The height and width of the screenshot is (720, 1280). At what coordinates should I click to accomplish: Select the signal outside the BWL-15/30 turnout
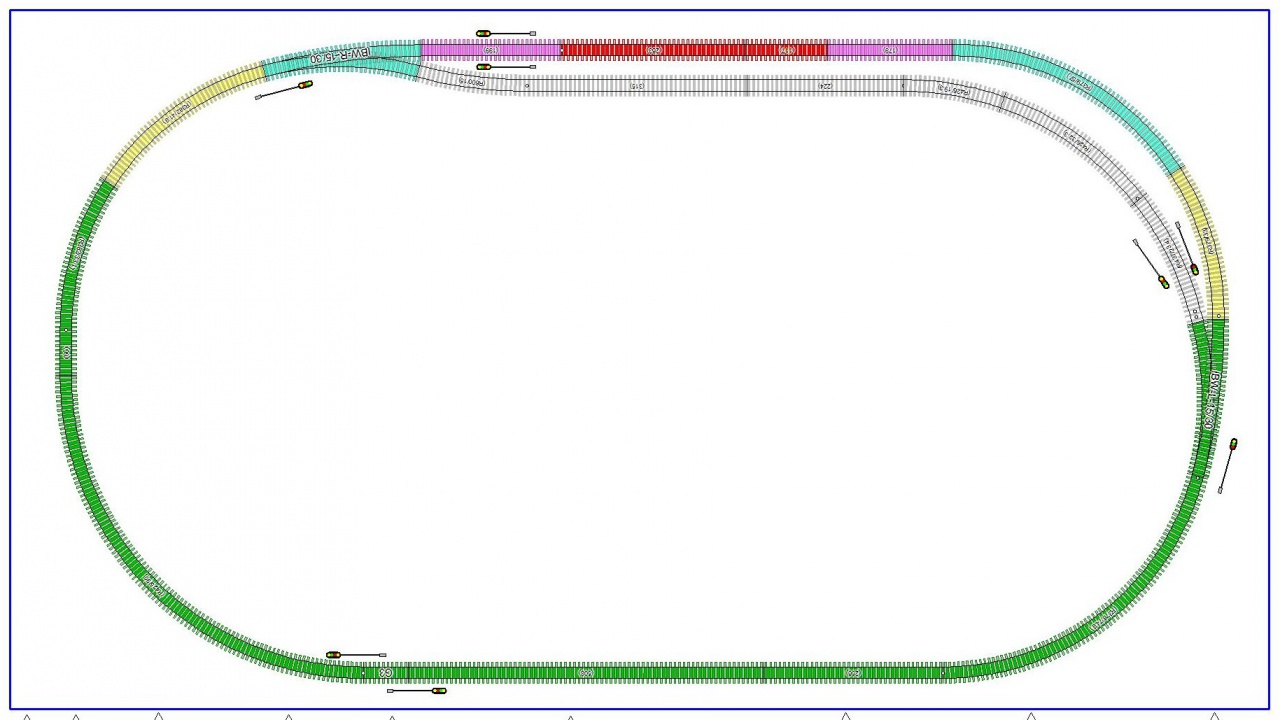[1233, 445]
